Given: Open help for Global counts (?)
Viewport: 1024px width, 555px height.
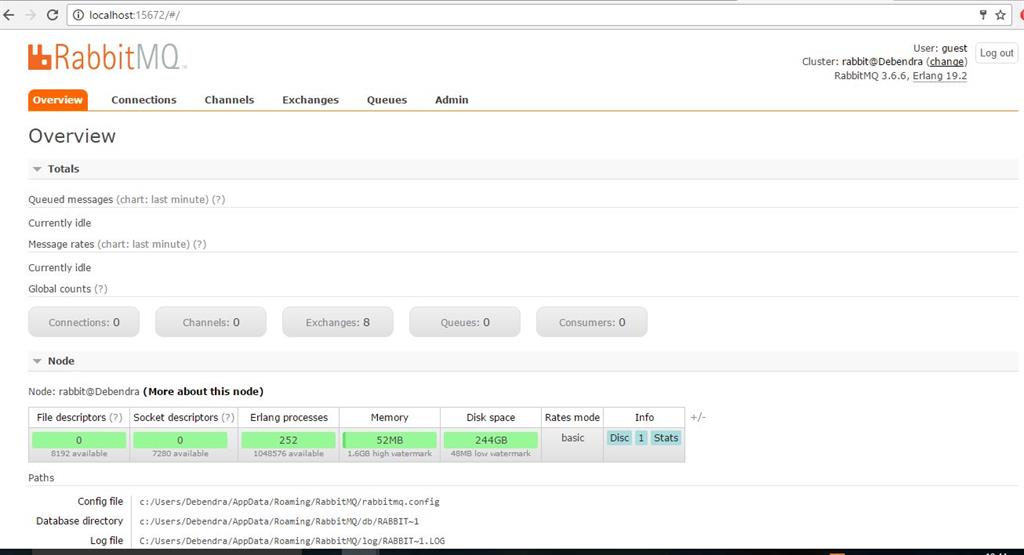Looking at the screenshot, I should point(101,289).
